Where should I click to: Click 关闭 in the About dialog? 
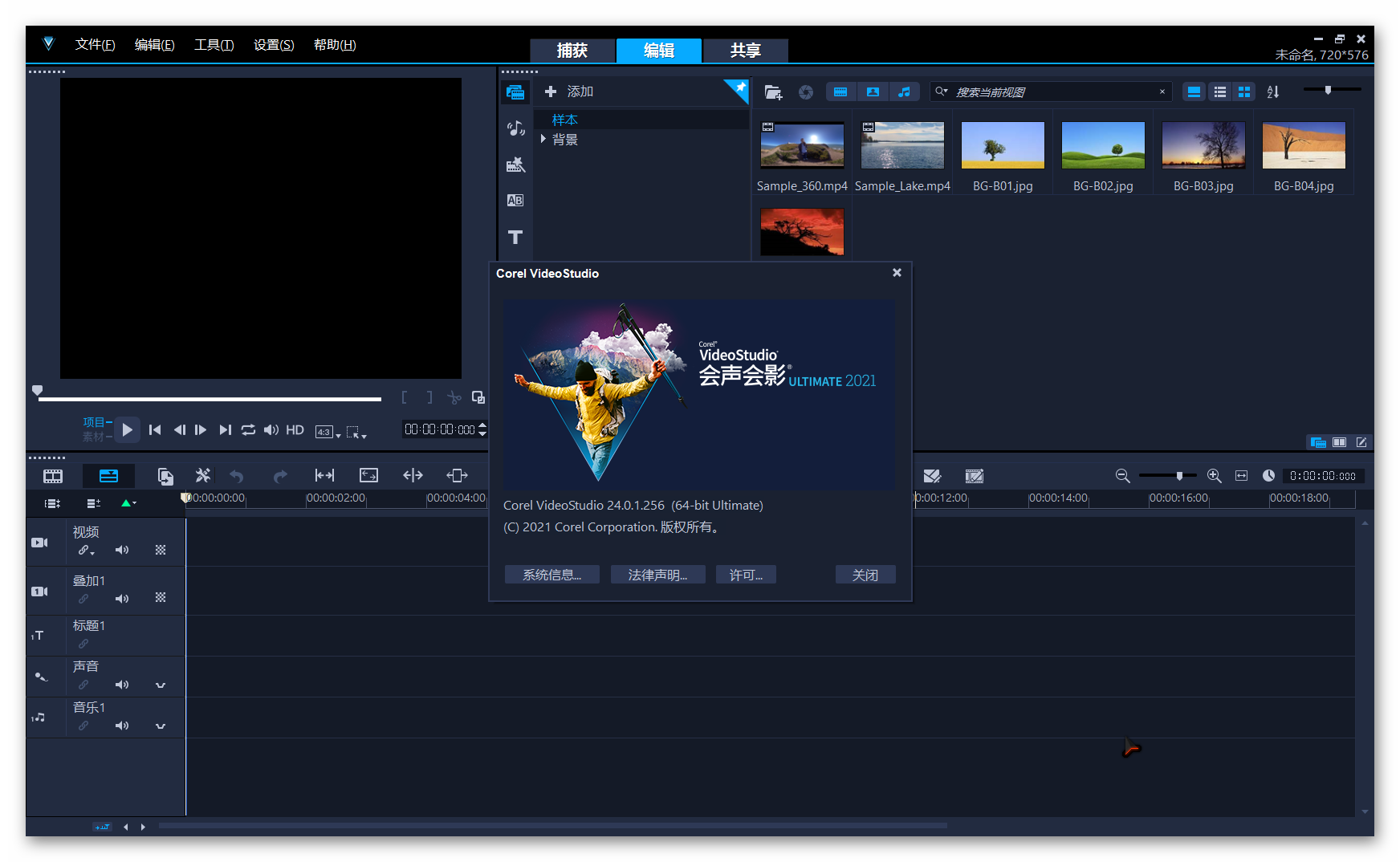coord(865,575)
